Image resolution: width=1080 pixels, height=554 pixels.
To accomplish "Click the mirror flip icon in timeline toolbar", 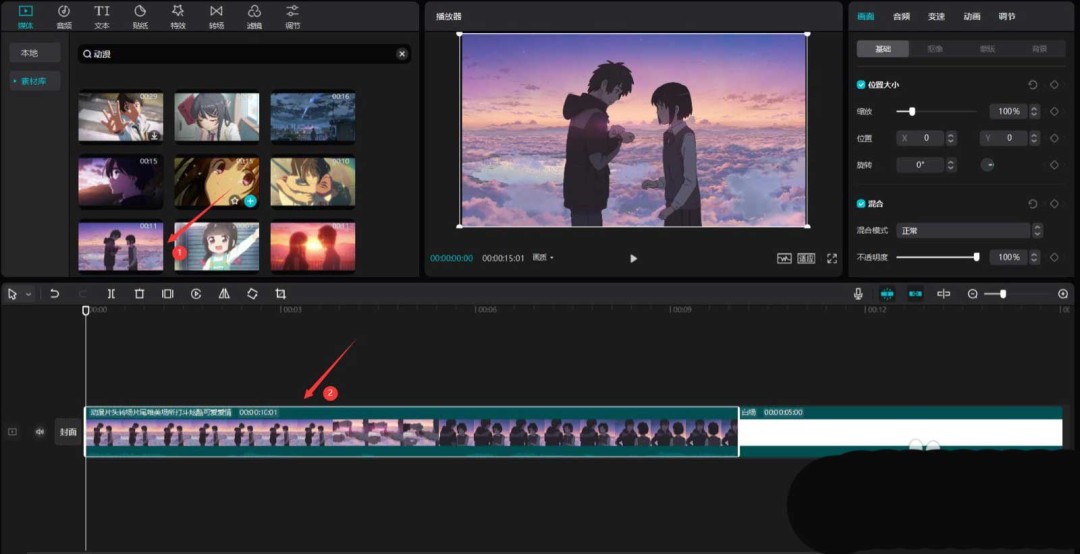I will point(224,294).
